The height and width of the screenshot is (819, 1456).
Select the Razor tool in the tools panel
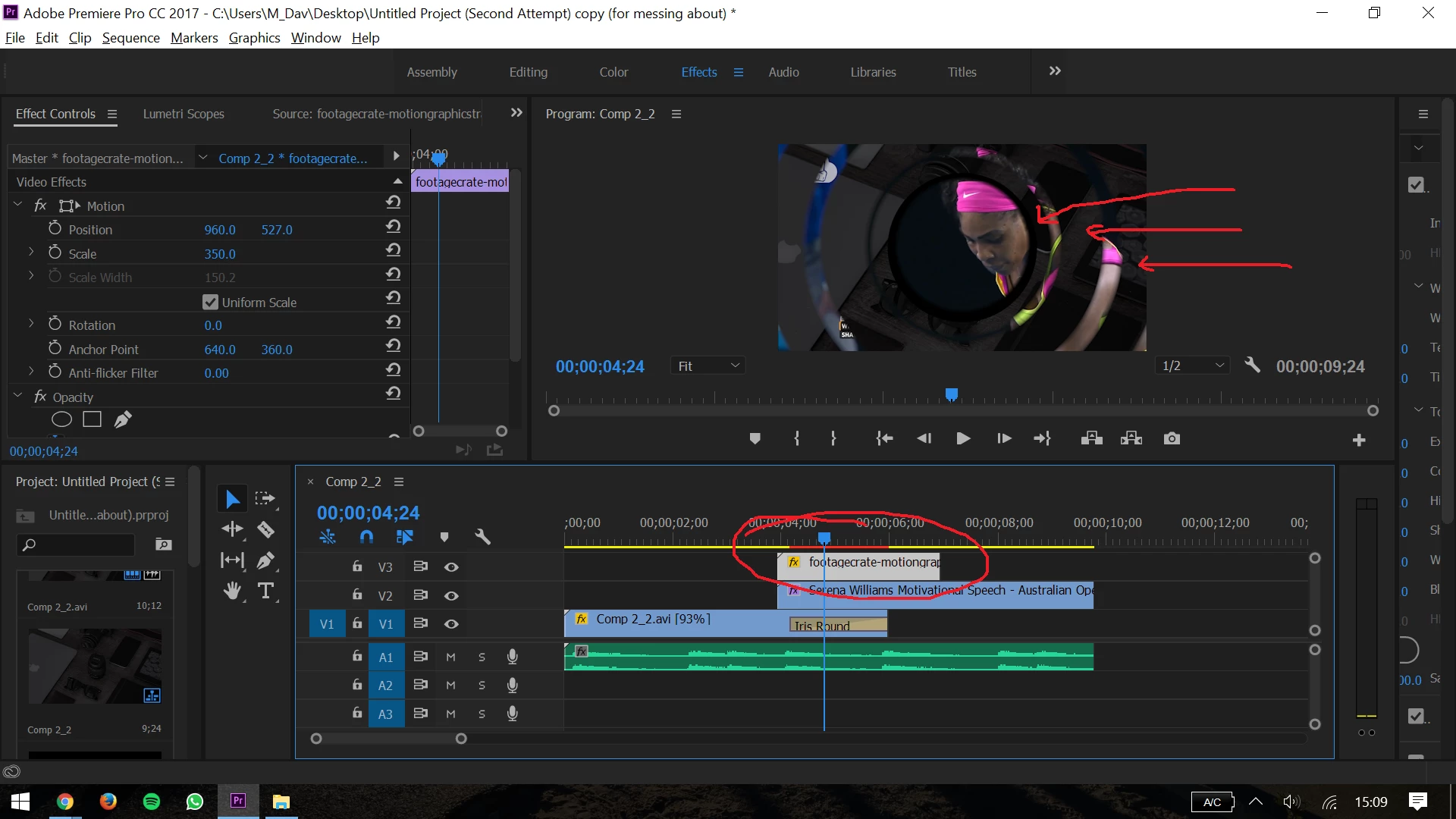[x=265, y=529]
